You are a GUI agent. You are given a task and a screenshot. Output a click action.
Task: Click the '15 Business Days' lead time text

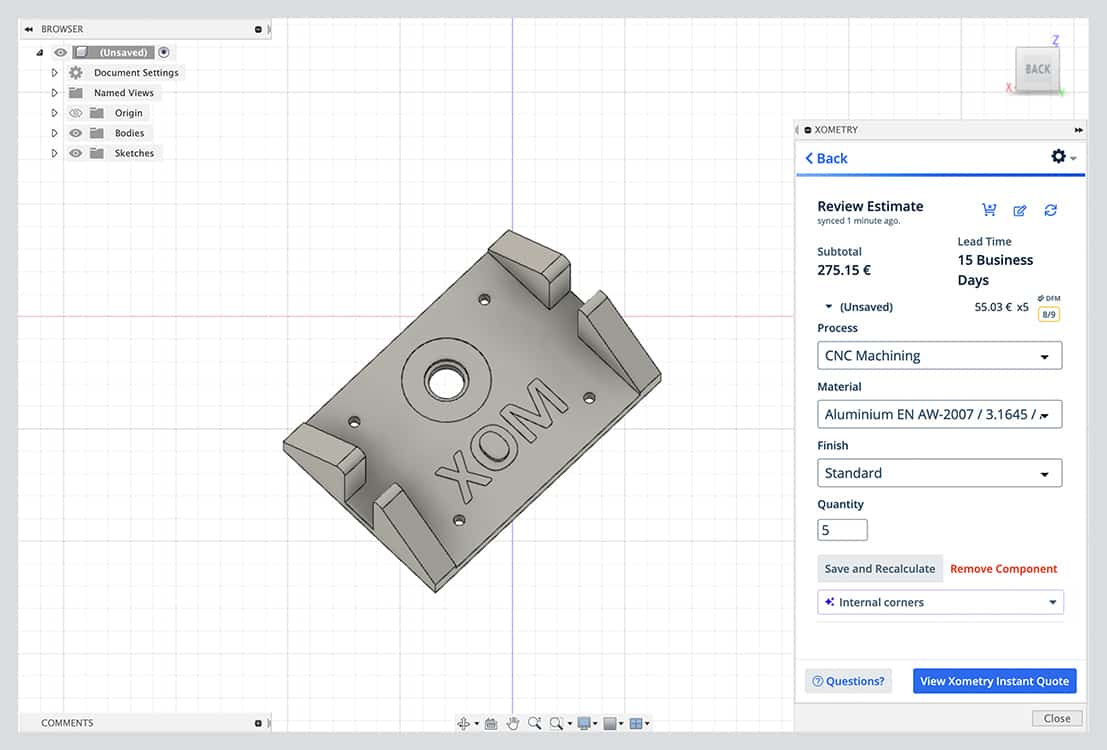point(995,270)
